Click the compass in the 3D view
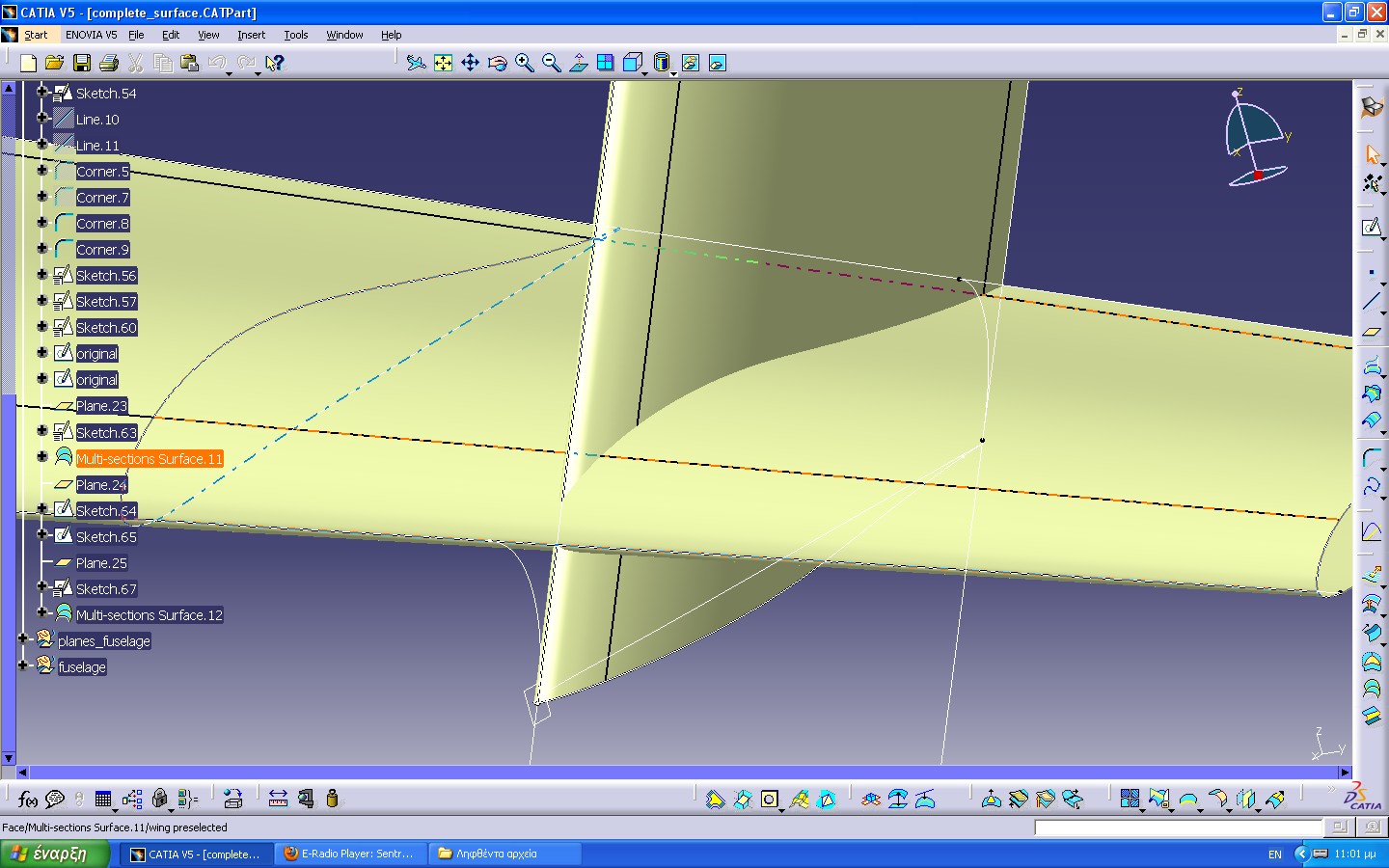Image resolution: width=1389 pixels, height=868 pixels. (x=1256, y=137)
